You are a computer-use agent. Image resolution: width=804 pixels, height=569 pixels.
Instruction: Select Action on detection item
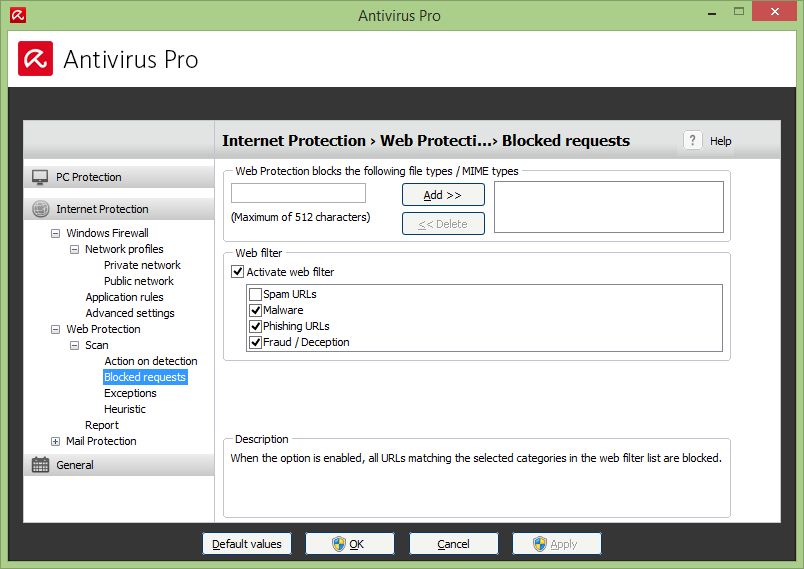pos(150,361)
